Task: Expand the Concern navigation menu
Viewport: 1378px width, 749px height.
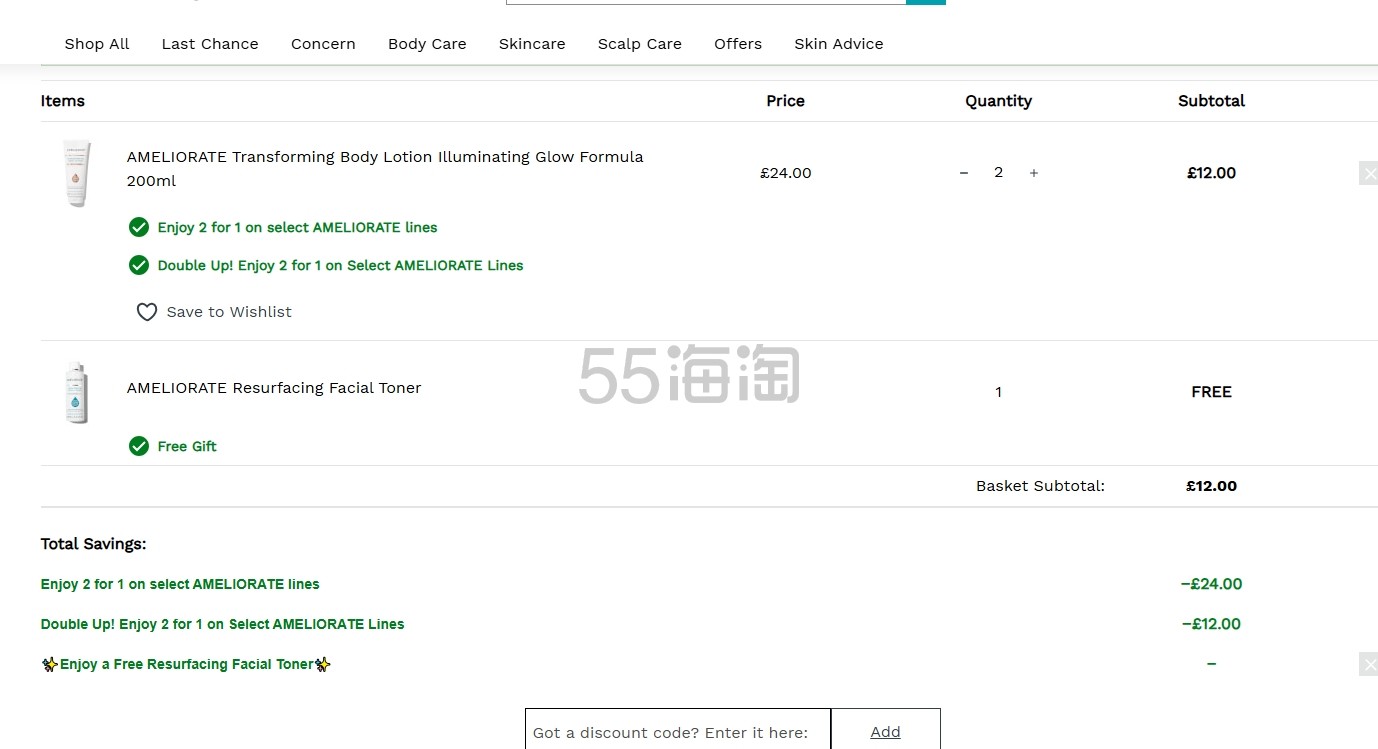Action: click(323, 44)
